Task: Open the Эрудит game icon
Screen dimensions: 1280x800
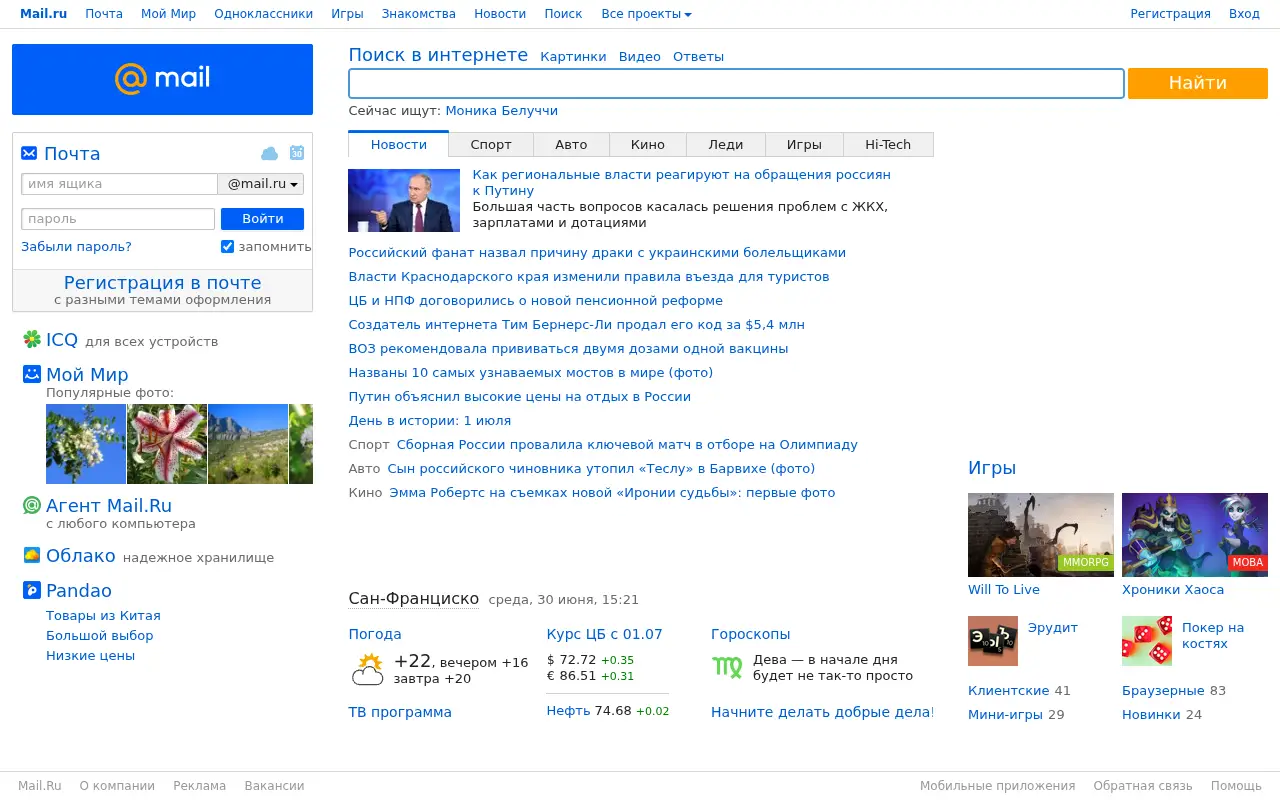Action: coord(993,641)
